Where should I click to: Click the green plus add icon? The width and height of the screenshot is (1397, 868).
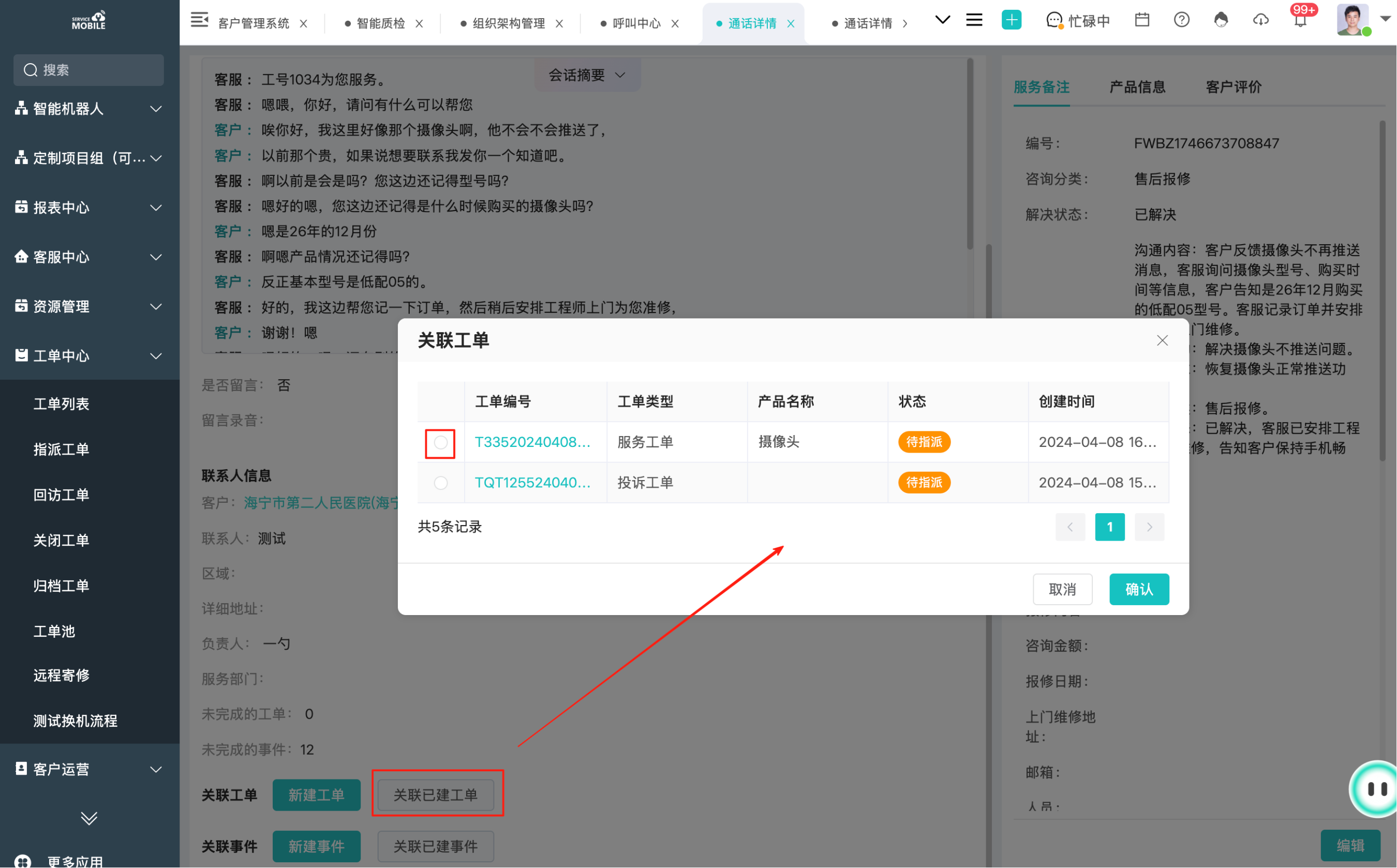[1011, 20]
